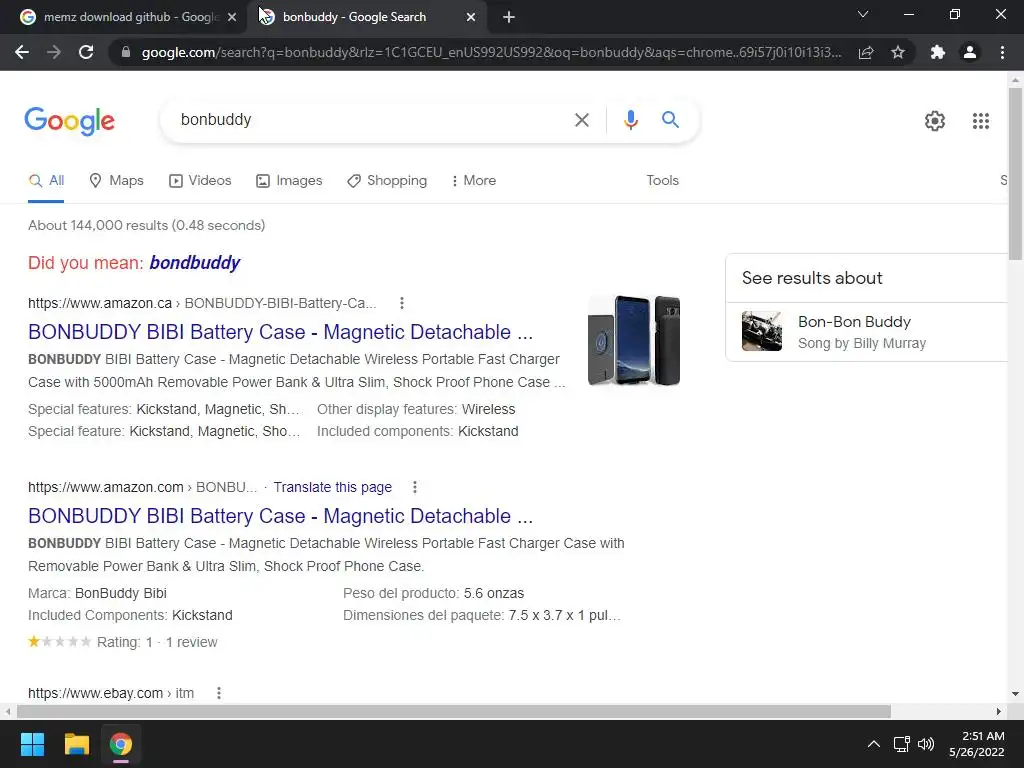The height and width of the screenshot is (768, 1024).
Task: Click the 'About 144,000 results' text
Action: click(146, 225)
